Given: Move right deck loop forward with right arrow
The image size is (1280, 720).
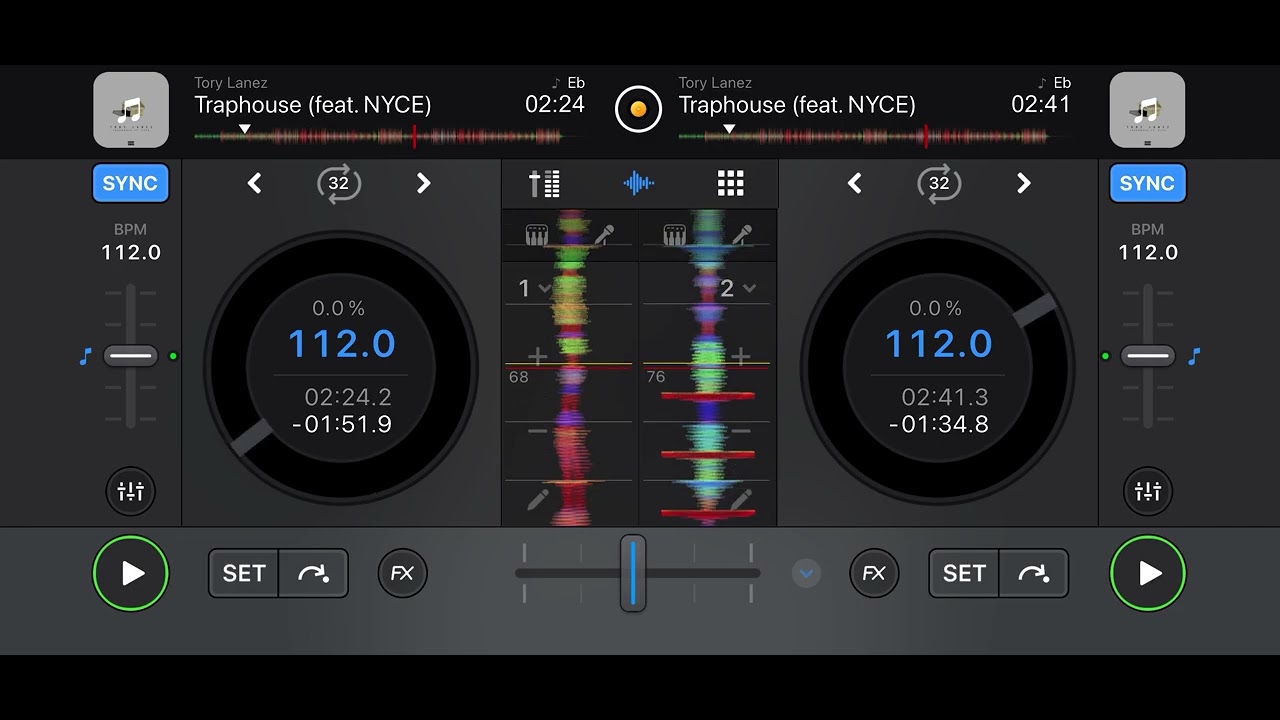Looking at the screenshot, I should tap(1024, 183).
